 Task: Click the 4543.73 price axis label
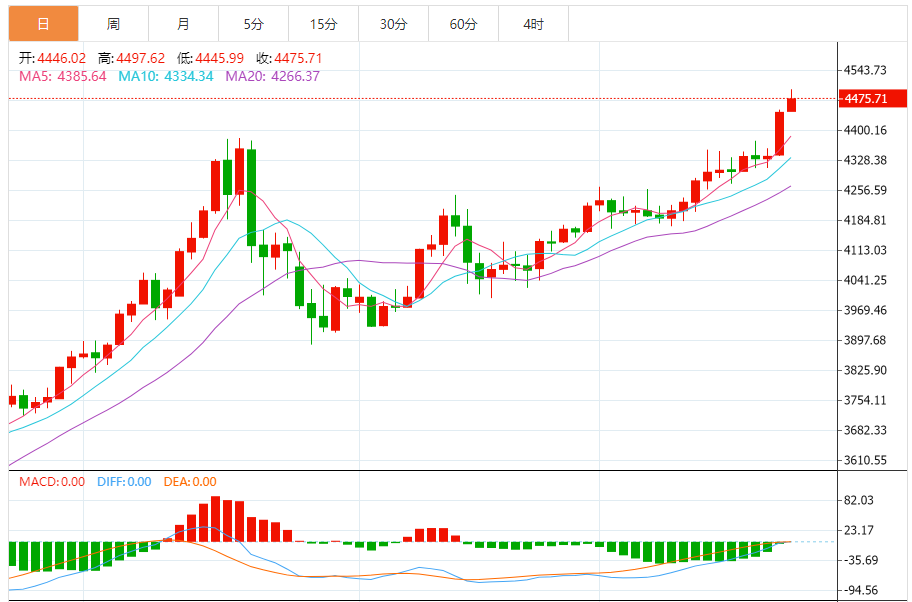pos(866,70)
